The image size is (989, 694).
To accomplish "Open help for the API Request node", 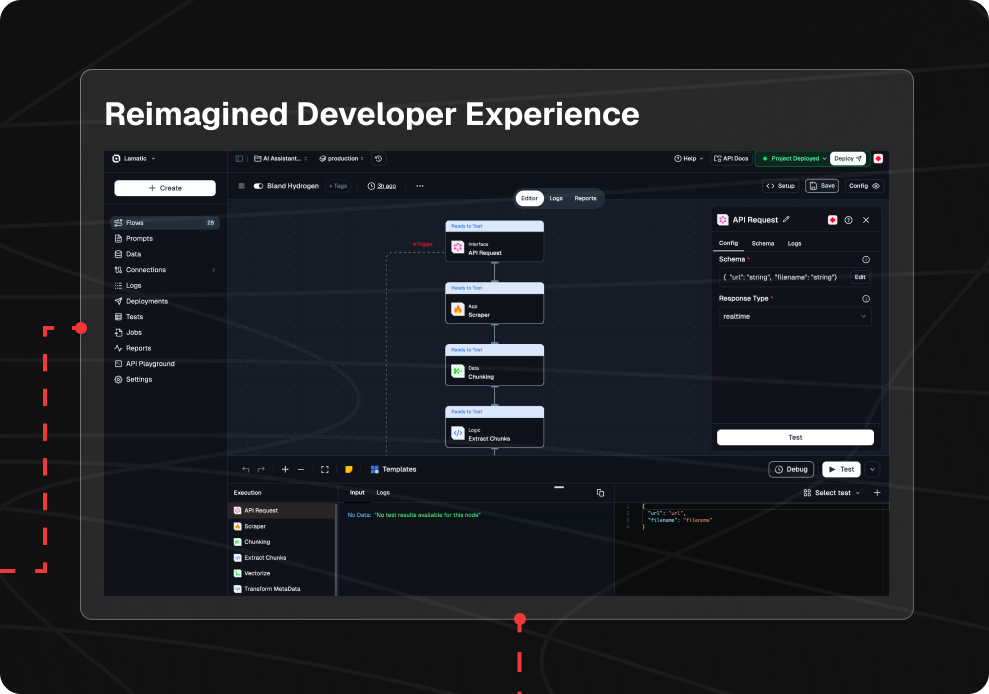I will tap(848, 220).
